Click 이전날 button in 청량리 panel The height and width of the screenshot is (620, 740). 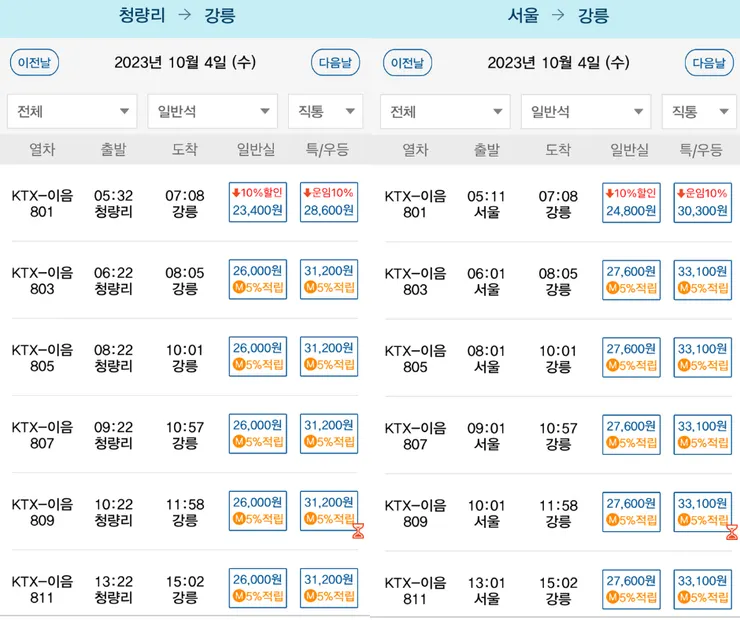pyautogui.click(x=35, y=62)
